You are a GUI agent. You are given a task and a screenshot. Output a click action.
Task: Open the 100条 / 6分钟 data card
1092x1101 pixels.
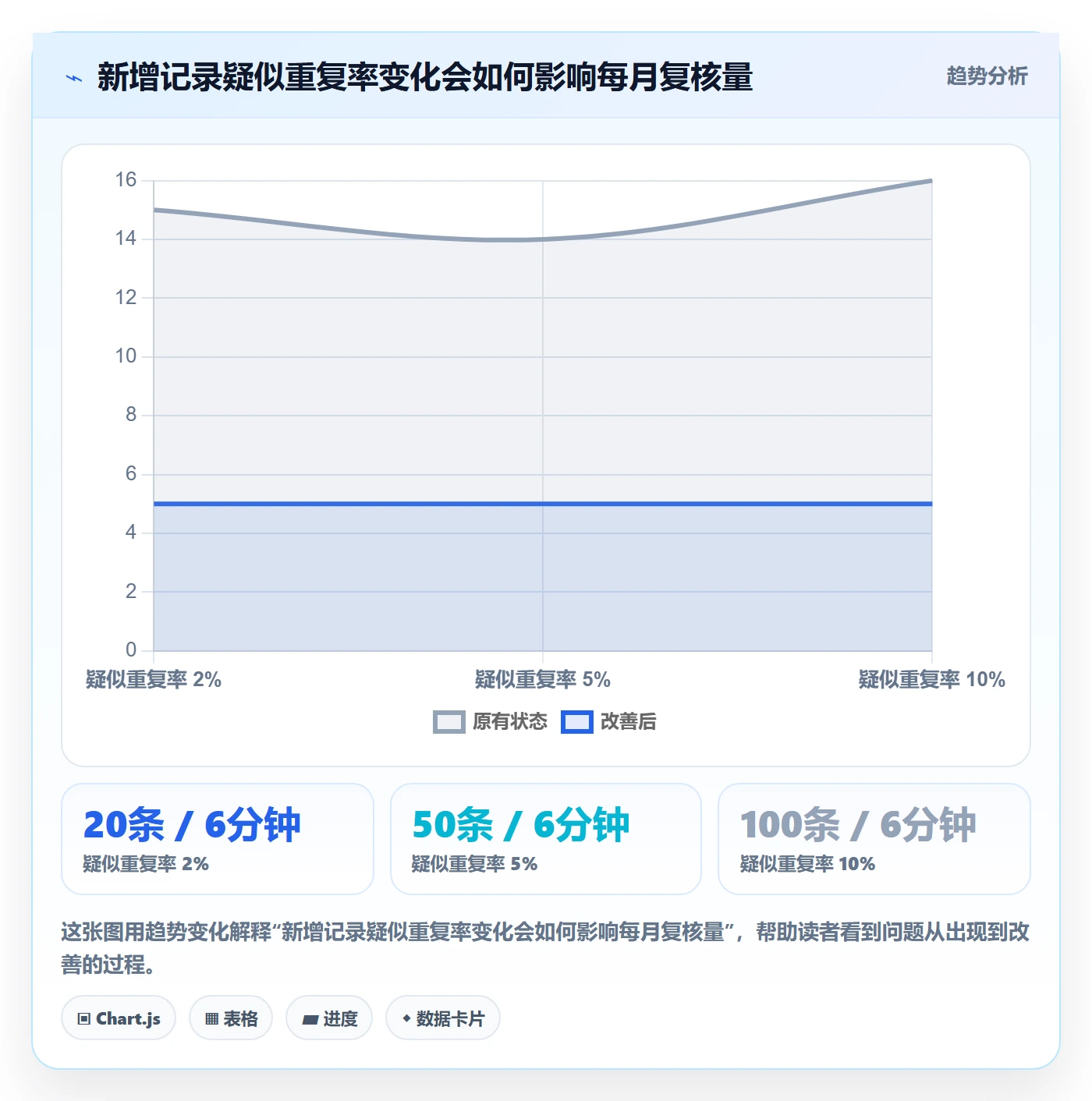click(x=874, y=839)
